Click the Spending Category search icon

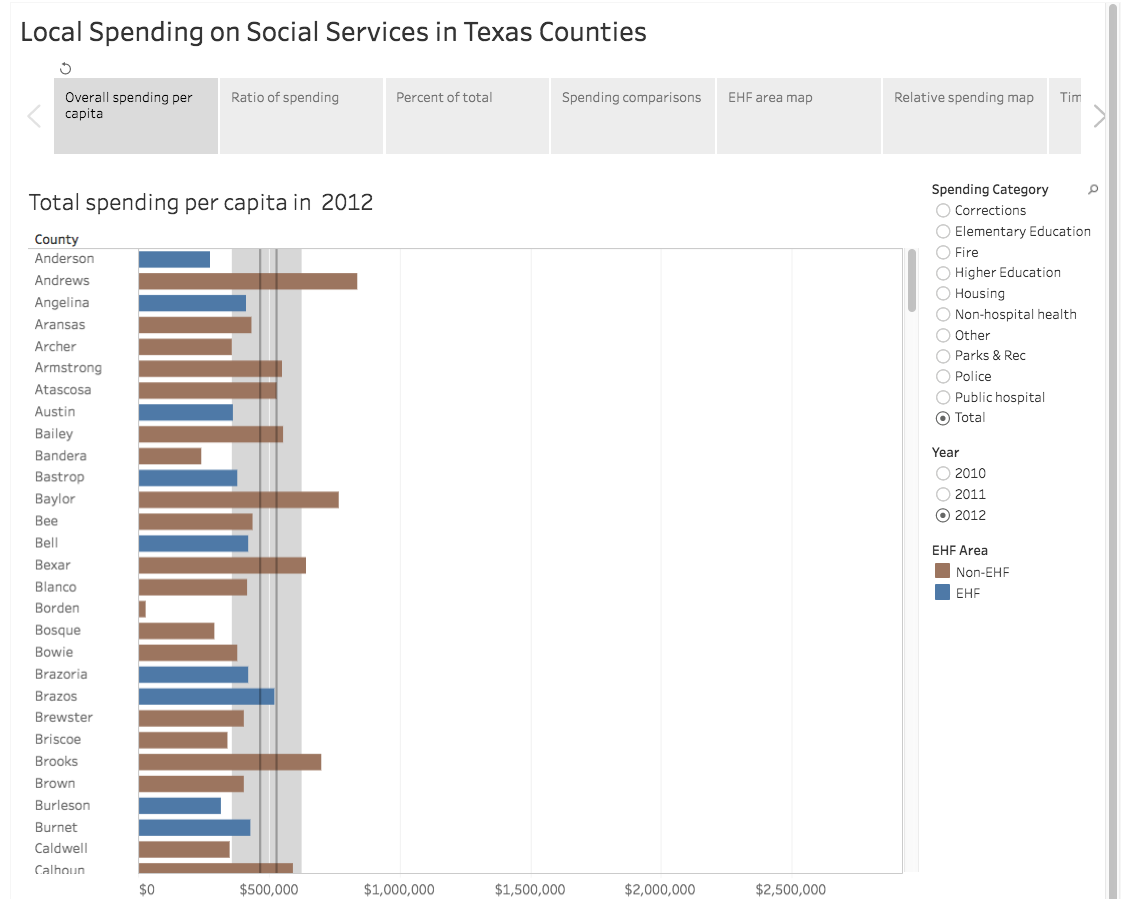click(x=1093, y=190)
